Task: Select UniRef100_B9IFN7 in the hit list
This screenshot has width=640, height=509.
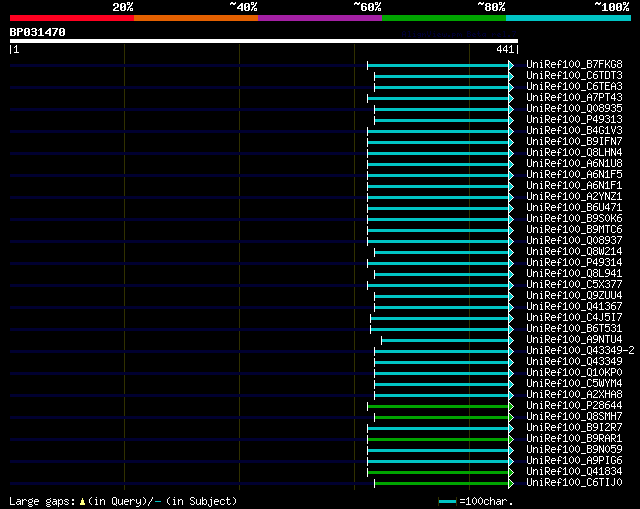Action: [x=574, y=142]
